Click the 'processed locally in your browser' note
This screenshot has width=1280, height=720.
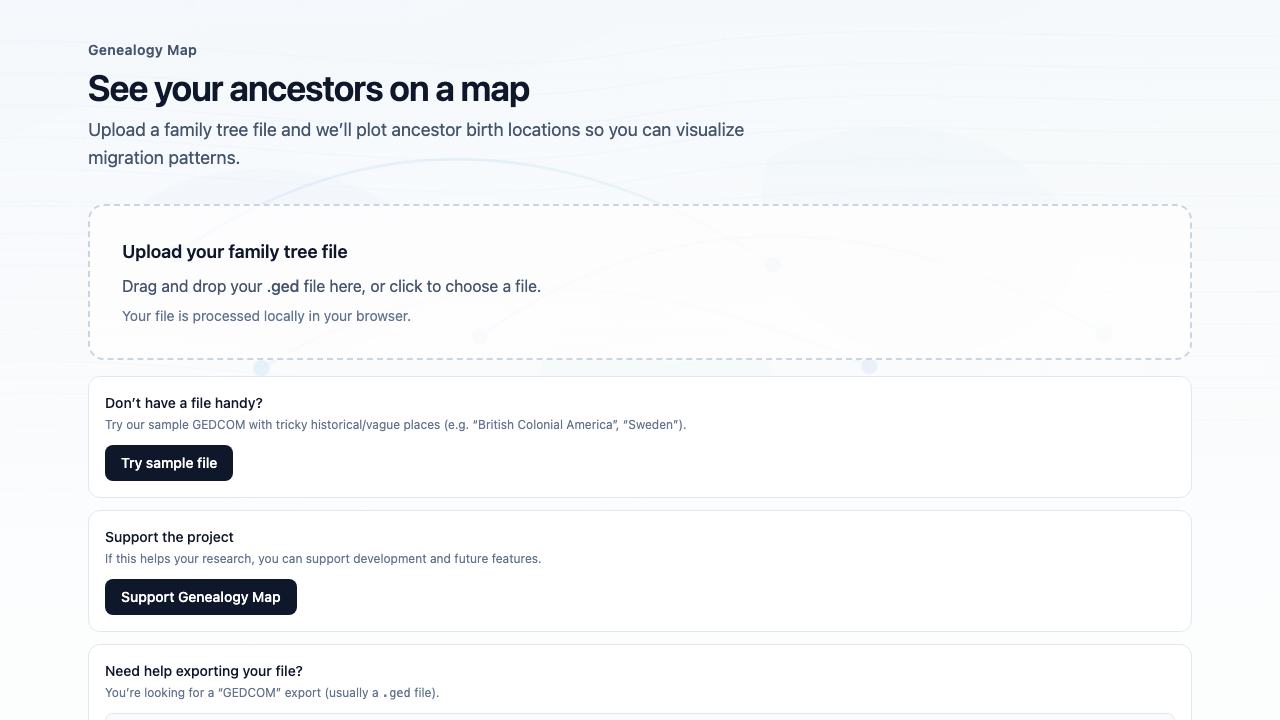[266, 316]
